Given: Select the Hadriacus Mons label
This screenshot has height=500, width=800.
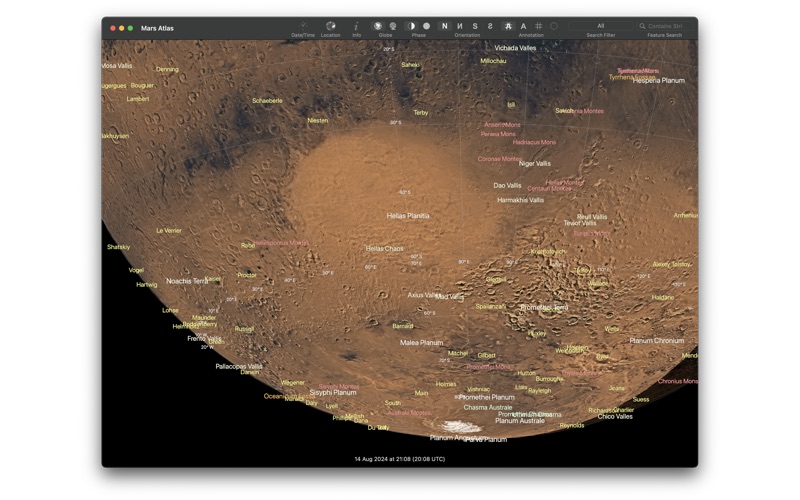Looking at the screenshot, I should point(534,142).
